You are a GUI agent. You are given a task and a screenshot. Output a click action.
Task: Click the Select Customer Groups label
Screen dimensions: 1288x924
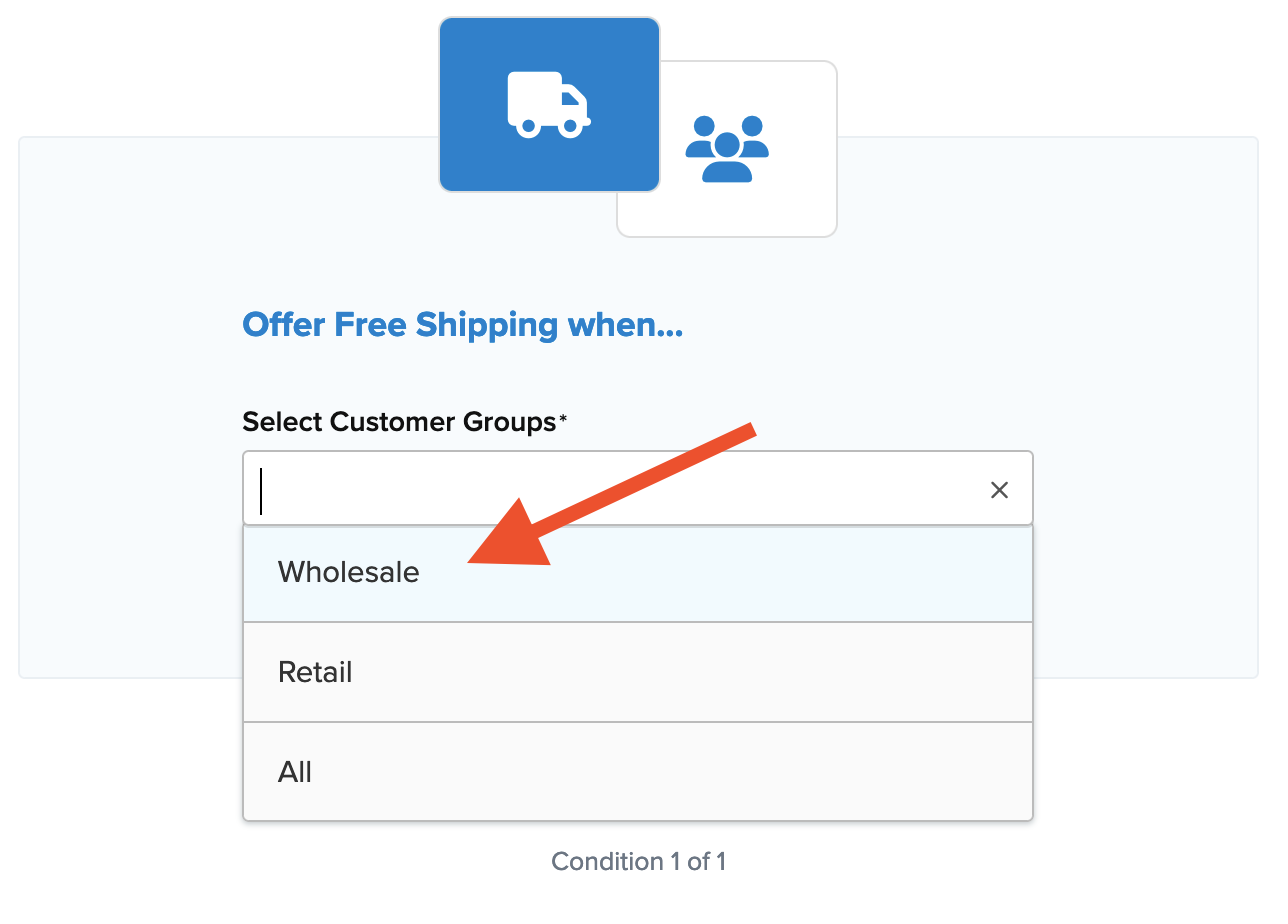click(398, 422)
